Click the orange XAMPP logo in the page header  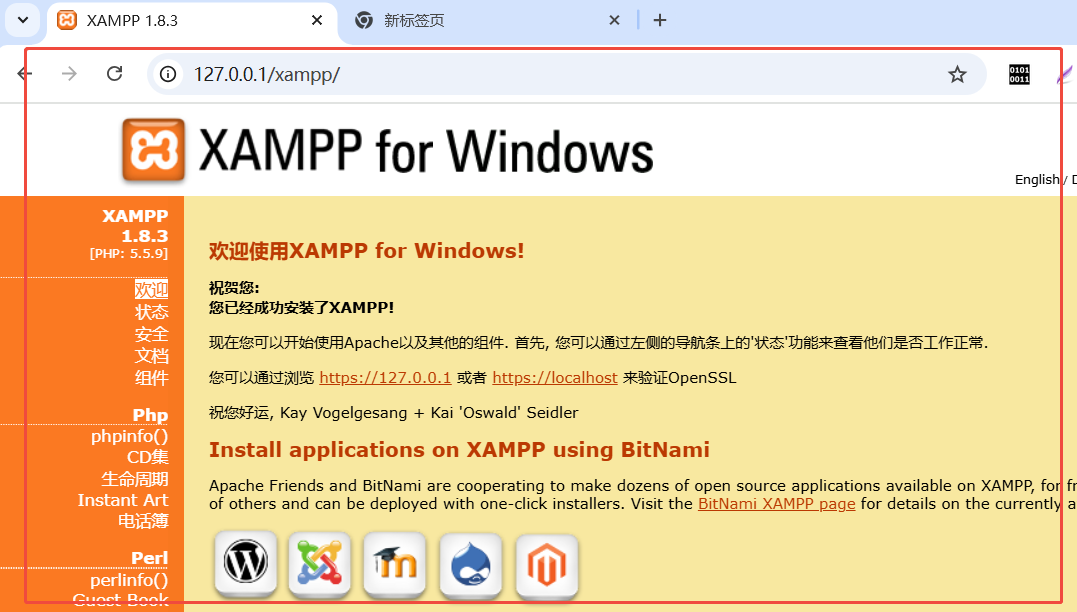pos(153,150)
